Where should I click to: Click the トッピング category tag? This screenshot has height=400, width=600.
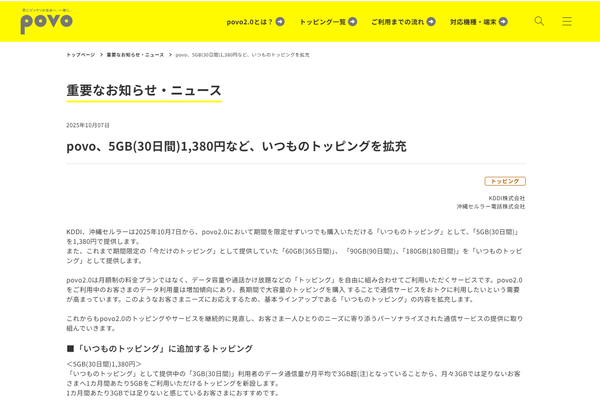(505, 181)
